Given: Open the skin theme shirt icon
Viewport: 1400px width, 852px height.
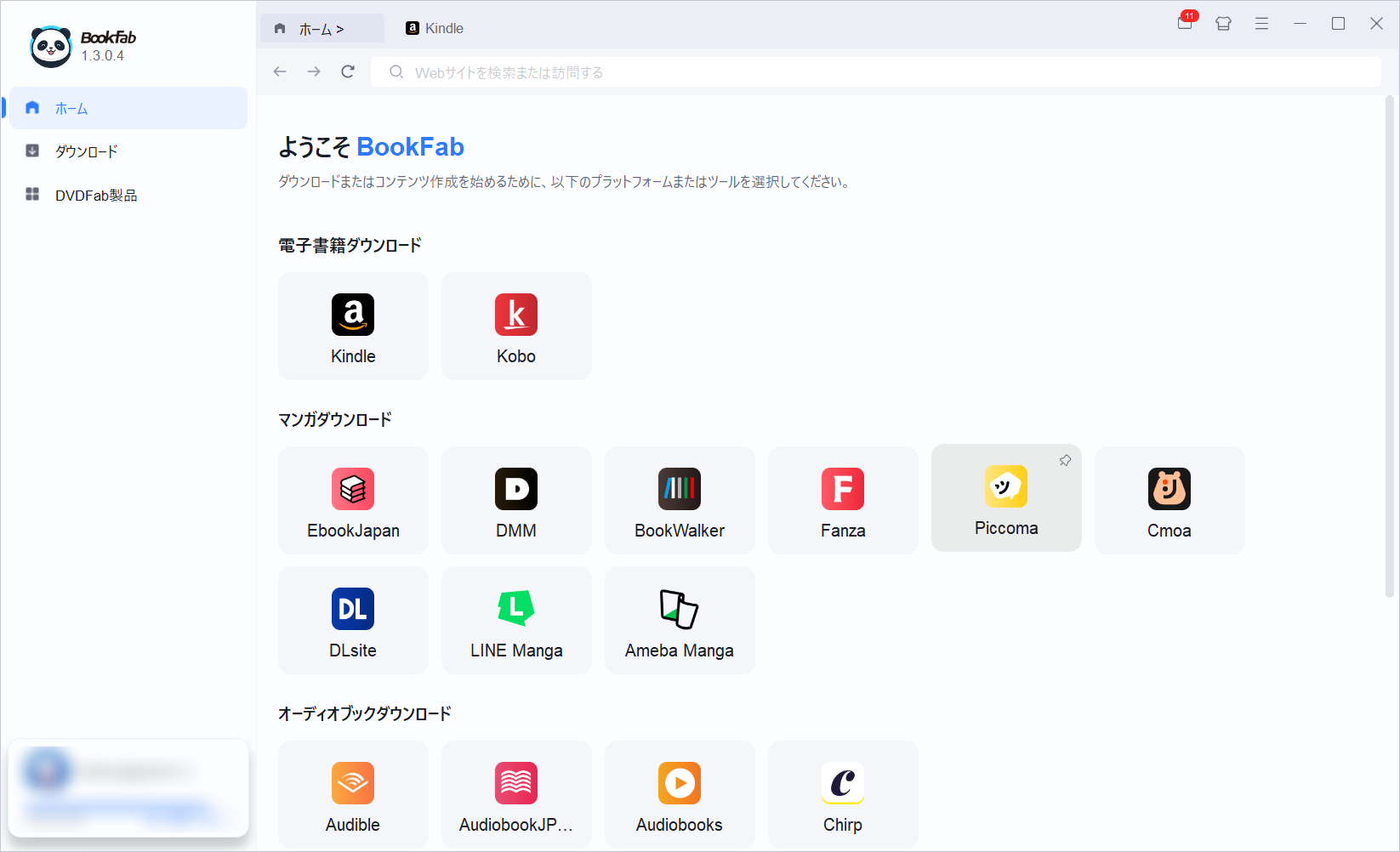Looking at the screenshot, I should pos(1223,24).
